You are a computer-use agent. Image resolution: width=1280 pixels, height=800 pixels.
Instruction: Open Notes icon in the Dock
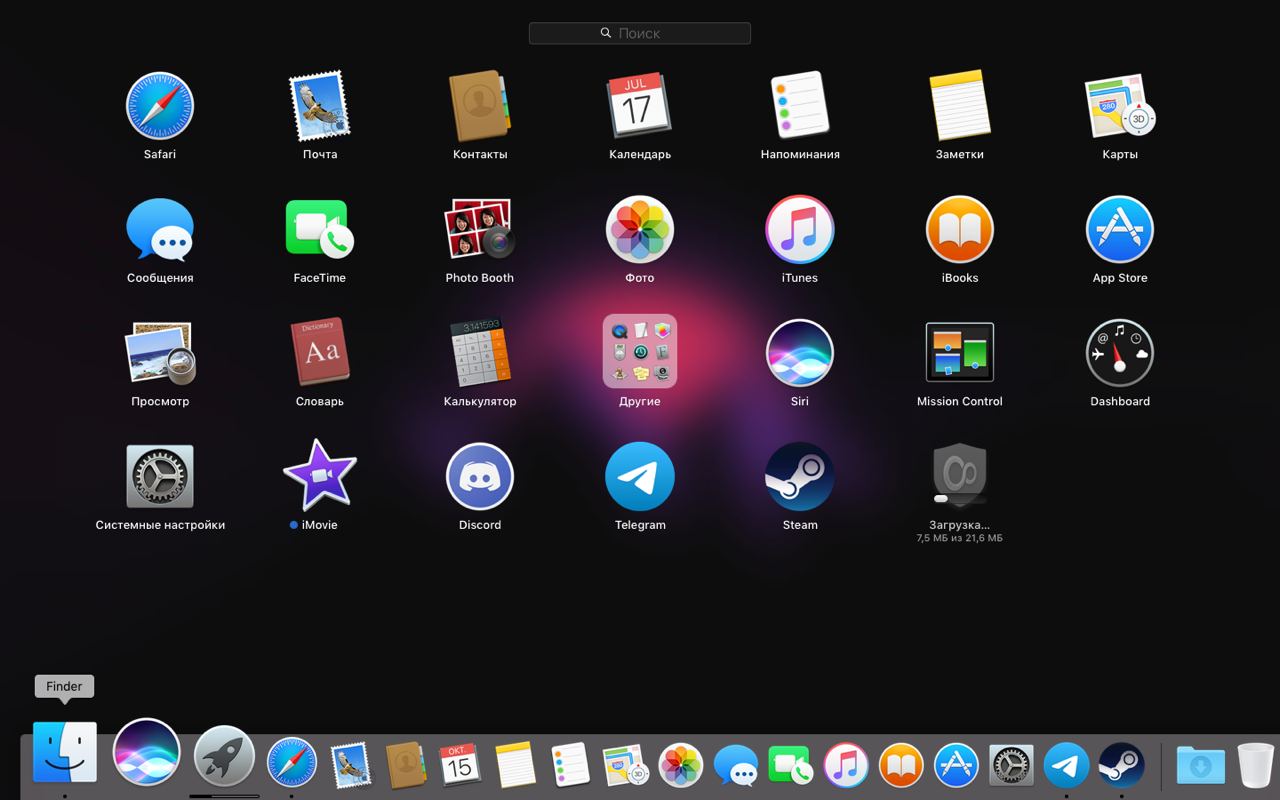(516, 765)
